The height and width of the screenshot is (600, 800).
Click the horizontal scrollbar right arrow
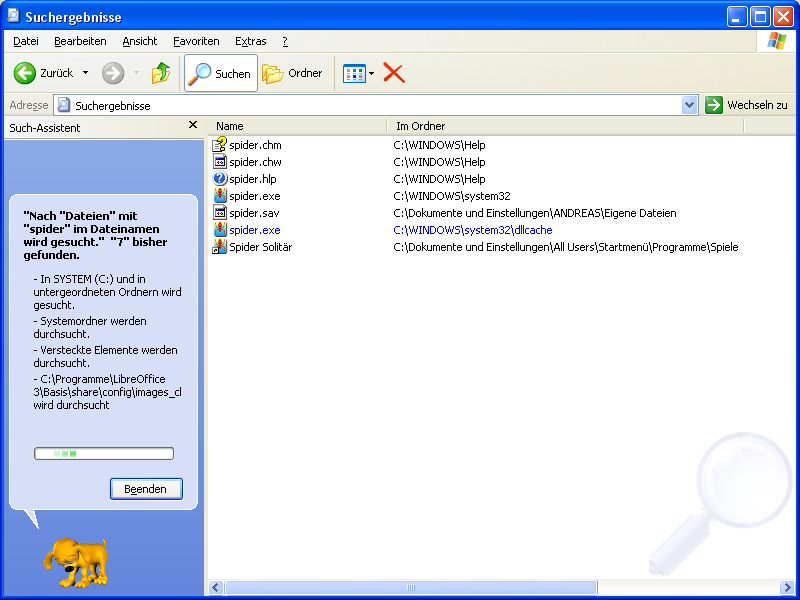(786, 588)
